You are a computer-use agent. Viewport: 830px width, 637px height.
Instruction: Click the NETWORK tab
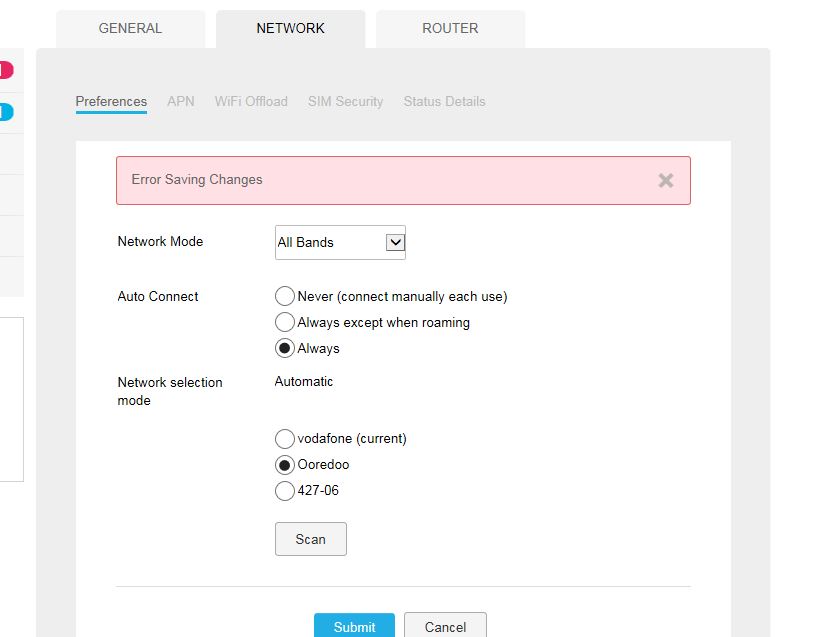point(290,28)
